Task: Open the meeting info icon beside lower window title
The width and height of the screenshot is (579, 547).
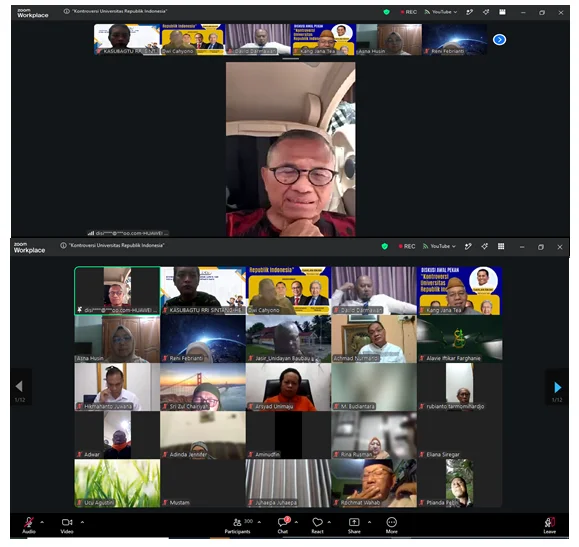Action: (x=63, y=246)
